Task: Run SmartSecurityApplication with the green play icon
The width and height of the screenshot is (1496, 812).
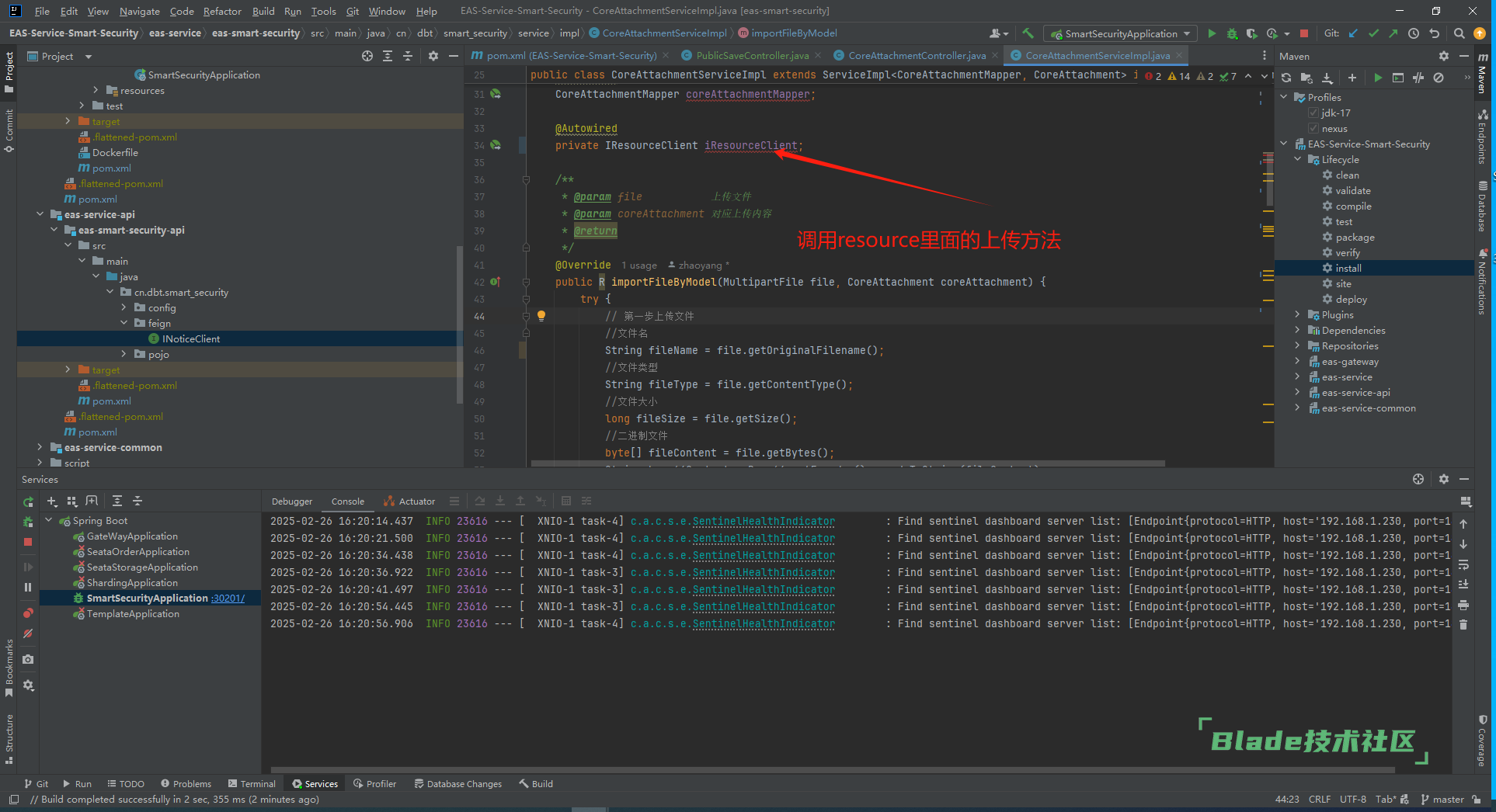Action: click(1212, 33)
